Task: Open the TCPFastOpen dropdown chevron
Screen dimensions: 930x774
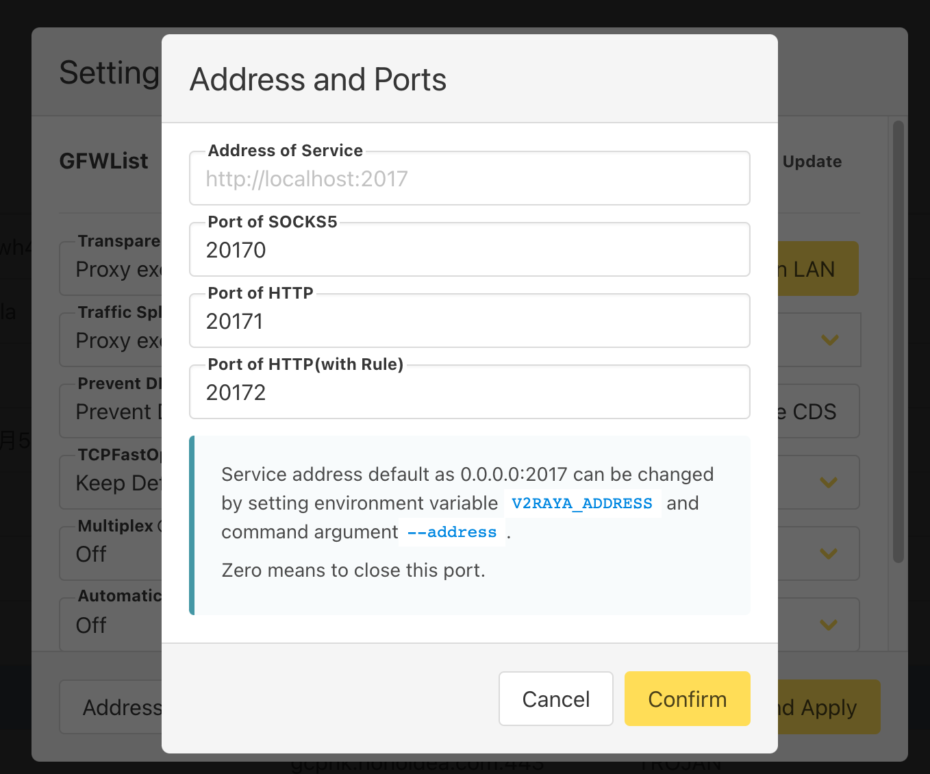Action: coord(829,482)
